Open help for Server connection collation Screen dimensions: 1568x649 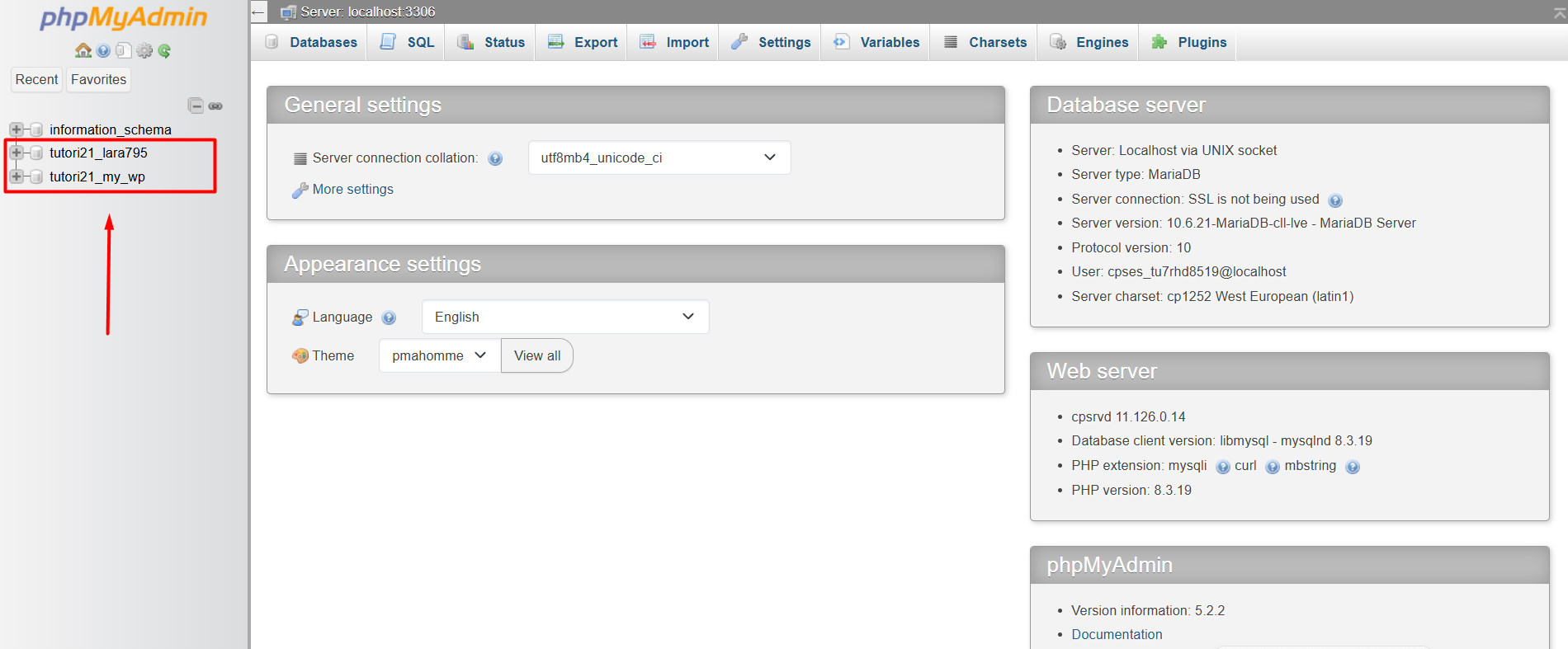pyautogui.click(x=495, y=158)
